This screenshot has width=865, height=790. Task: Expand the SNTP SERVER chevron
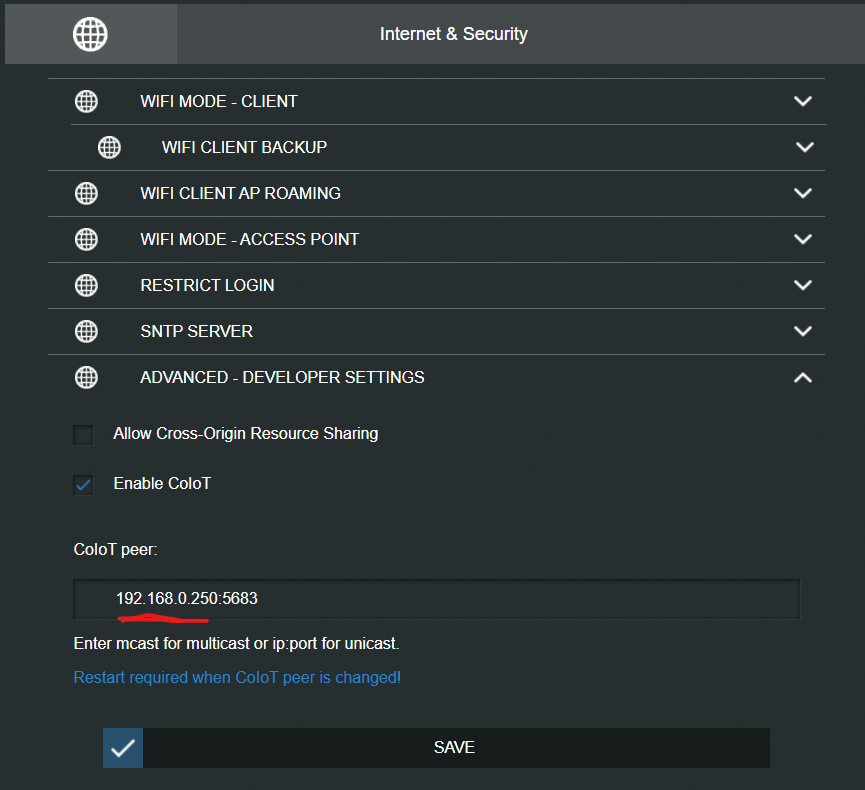click(802, 331)
